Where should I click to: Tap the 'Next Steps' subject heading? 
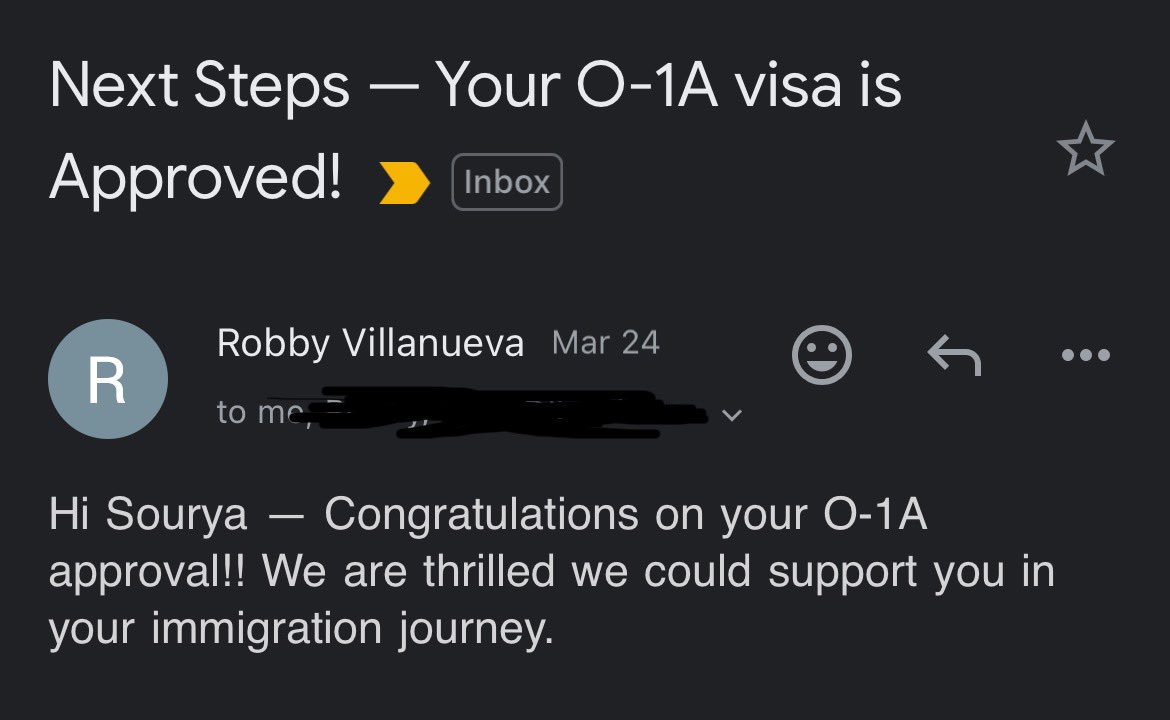point(199,85)
